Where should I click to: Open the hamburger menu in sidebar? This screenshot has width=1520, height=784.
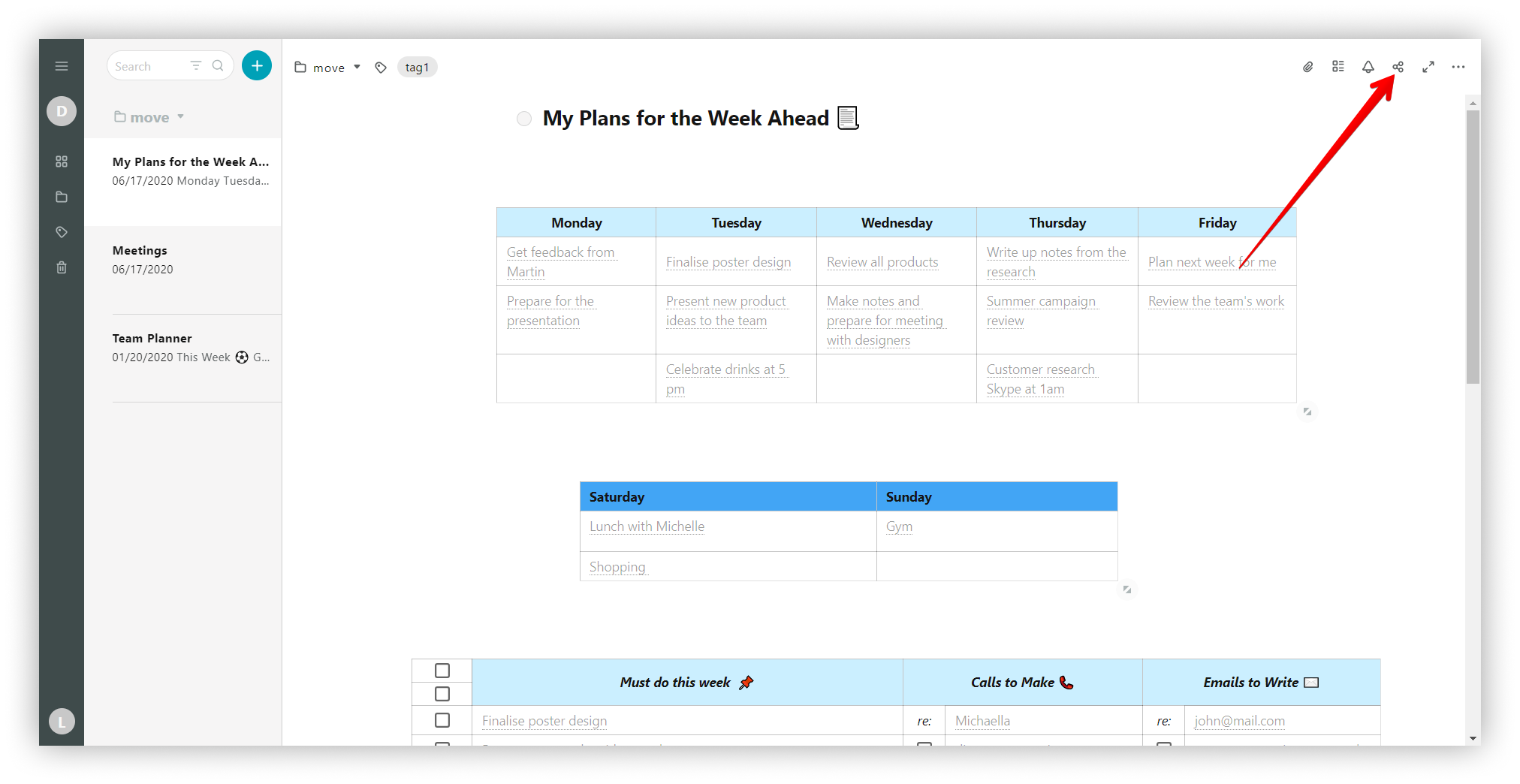point(62,66)
